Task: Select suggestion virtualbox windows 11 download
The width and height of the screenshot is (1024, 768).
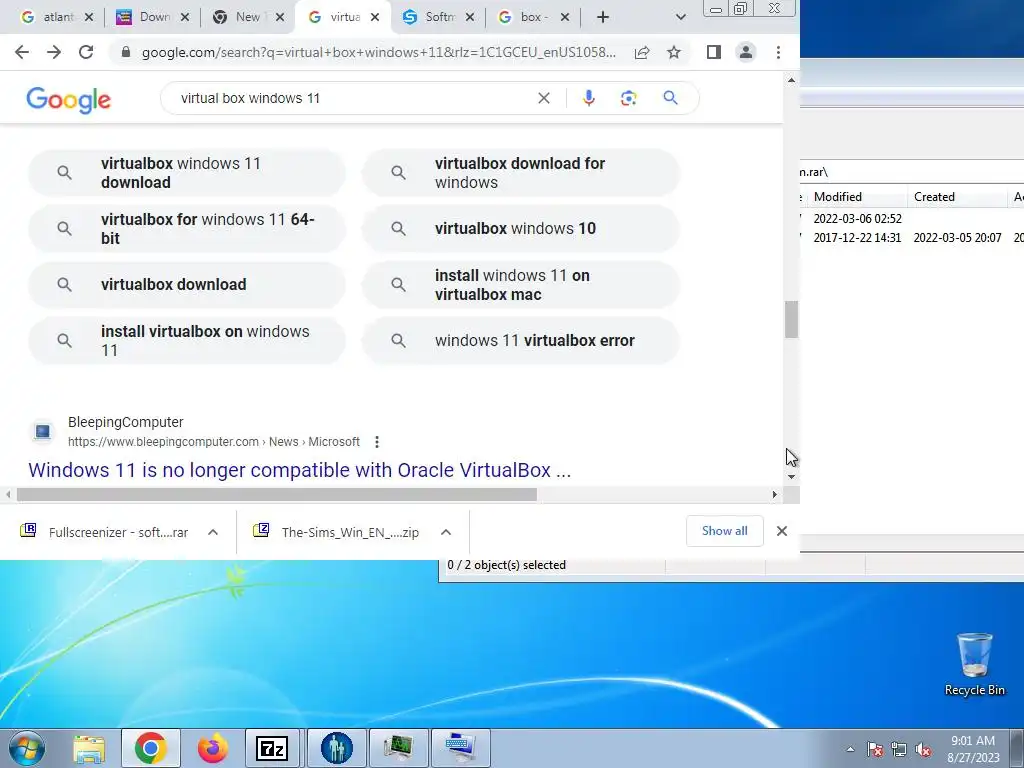Action: coord(187,172)
